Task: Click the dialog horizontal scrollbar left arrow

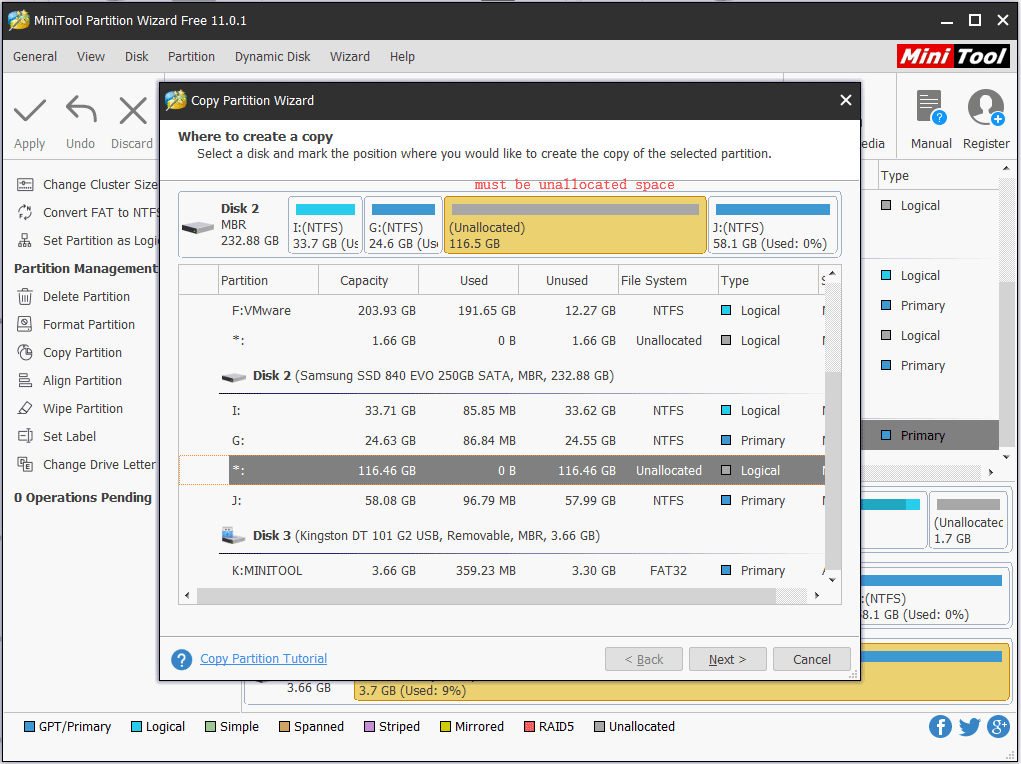Action: (x=188, y=595)
